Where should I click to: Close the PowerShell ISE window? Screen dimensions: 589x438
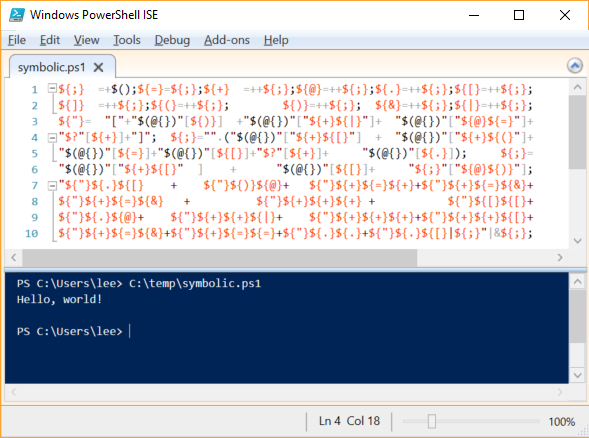(x=565, y=15)
